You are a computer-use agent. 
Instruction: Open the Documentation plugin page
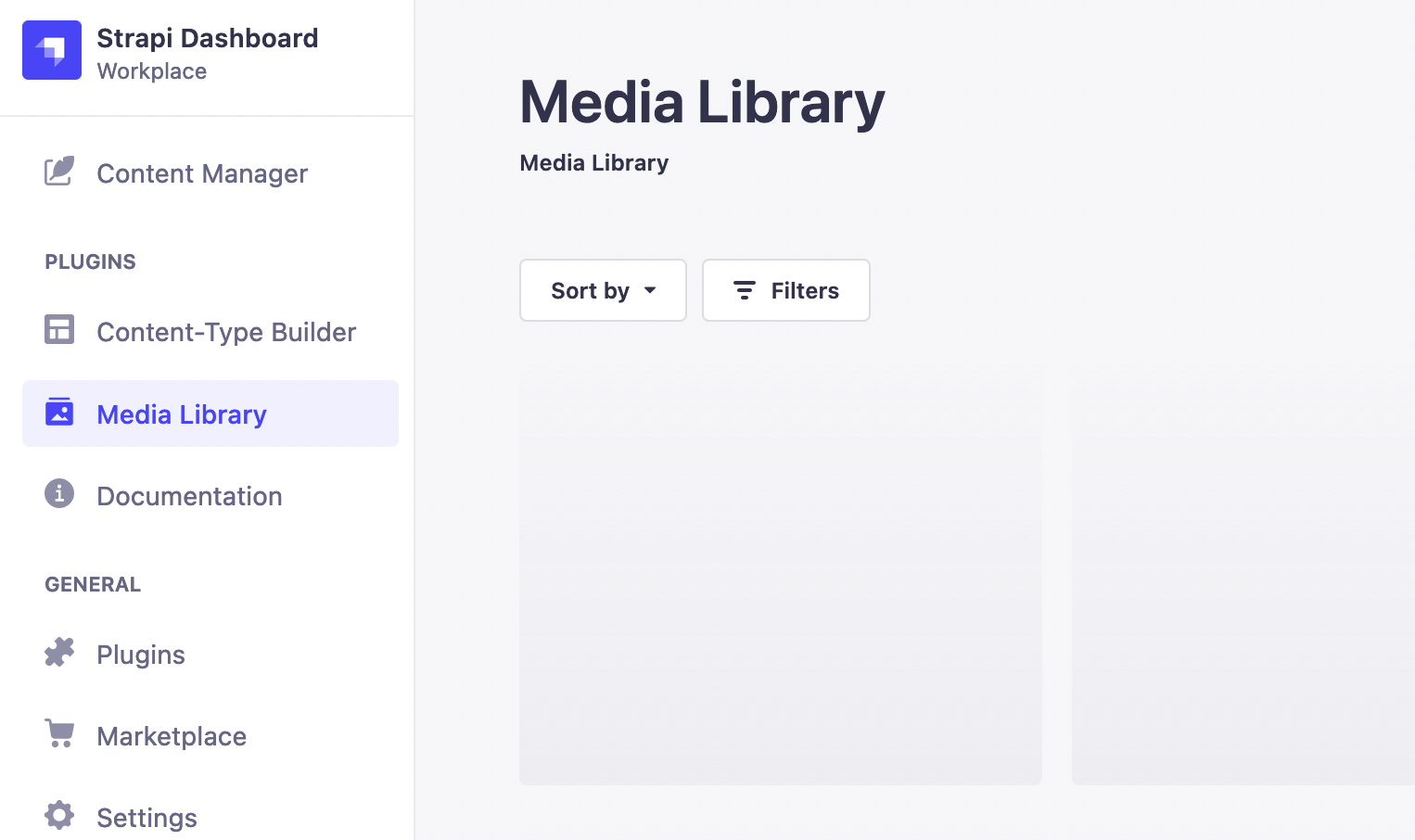coord(210,495)
